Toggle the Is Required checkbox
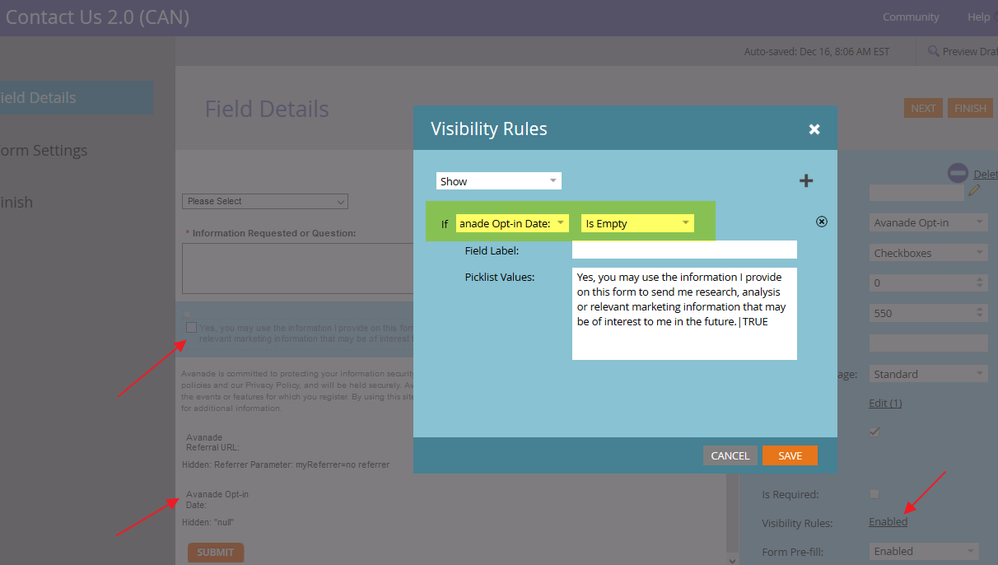 875,494
